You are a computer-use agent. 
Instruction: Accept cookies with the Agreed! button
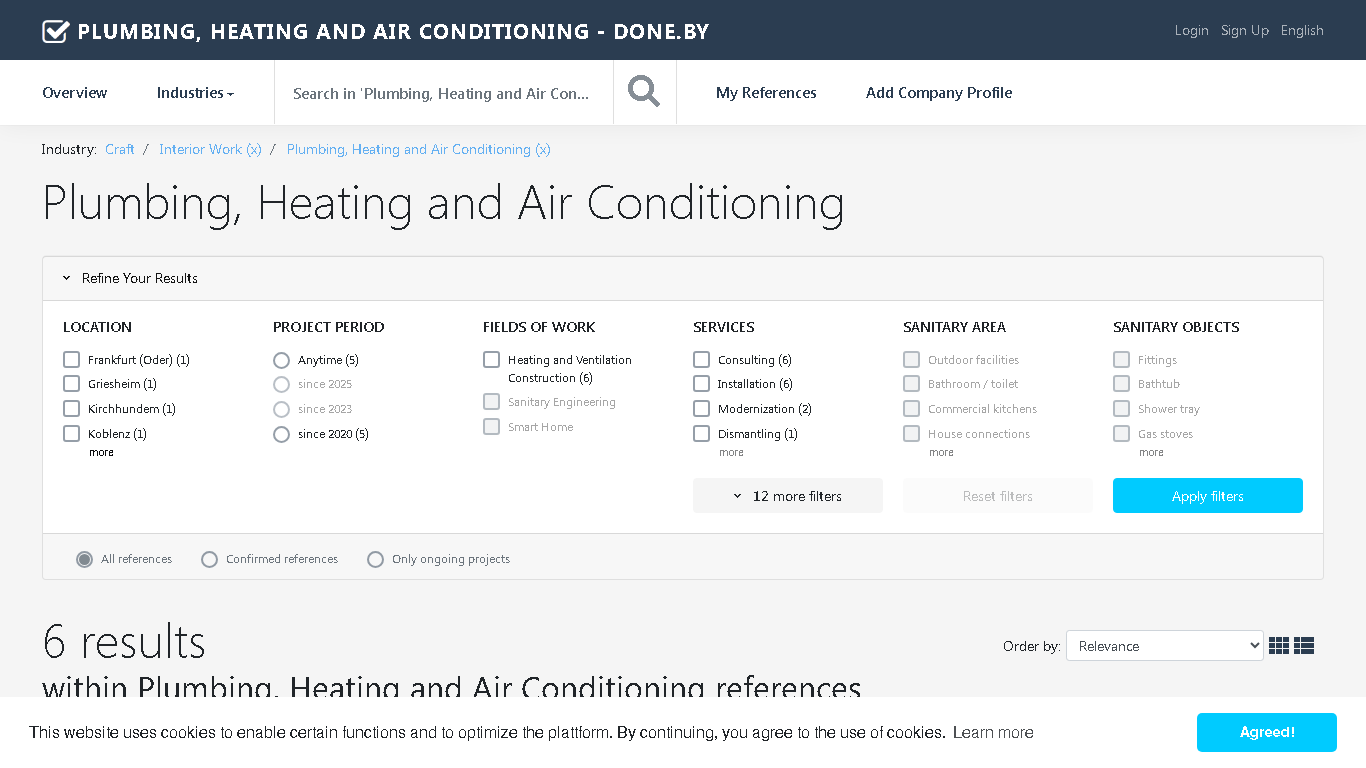click(x=1267, y=732)
